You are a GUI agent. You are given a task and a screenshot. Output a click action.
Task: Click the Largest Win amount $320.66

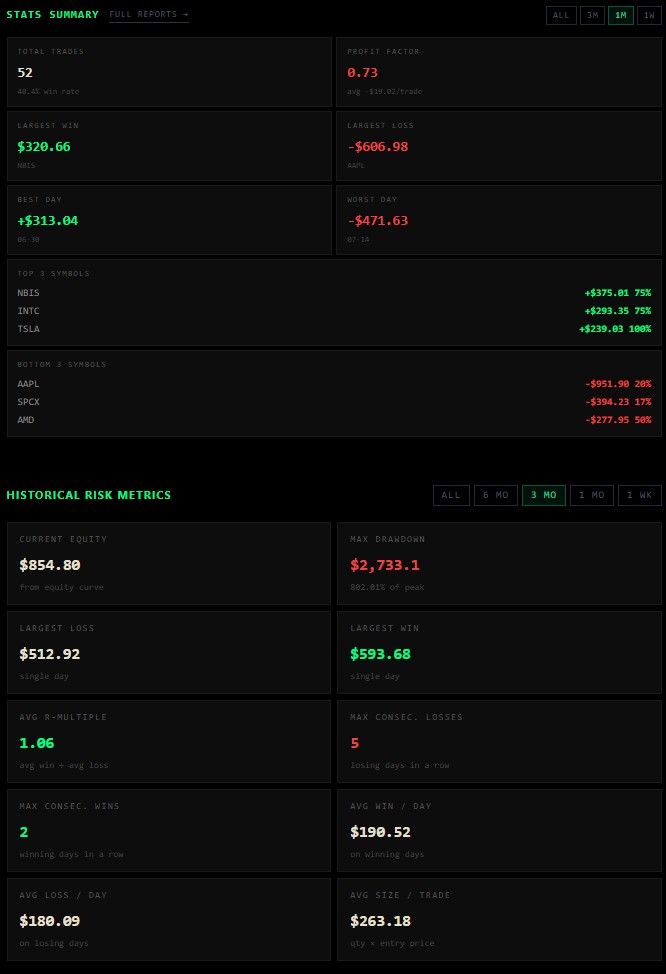[x=43, y=147]
